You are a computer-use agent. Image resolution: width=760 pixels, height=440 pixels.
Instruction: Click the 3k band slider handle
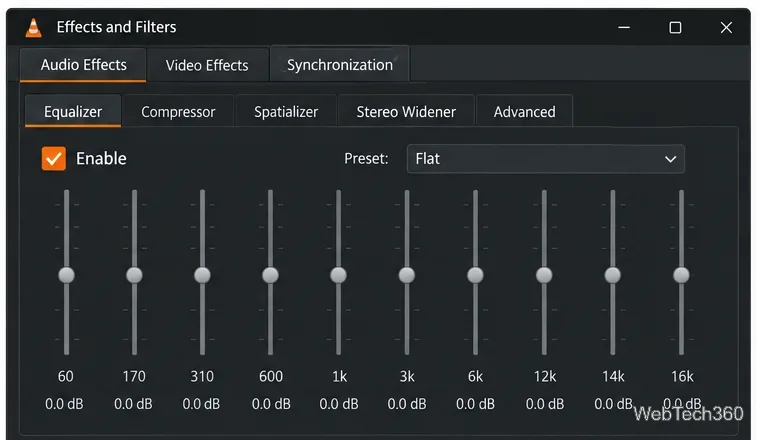click(x=407, y=275)
